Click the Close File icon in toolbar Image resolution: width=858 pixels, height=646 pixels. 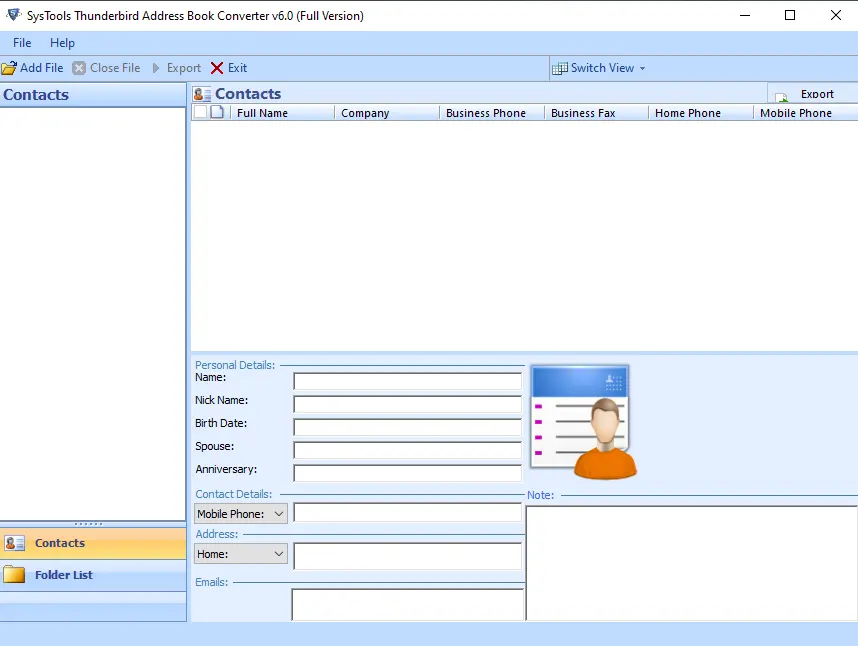coord(79,68)
